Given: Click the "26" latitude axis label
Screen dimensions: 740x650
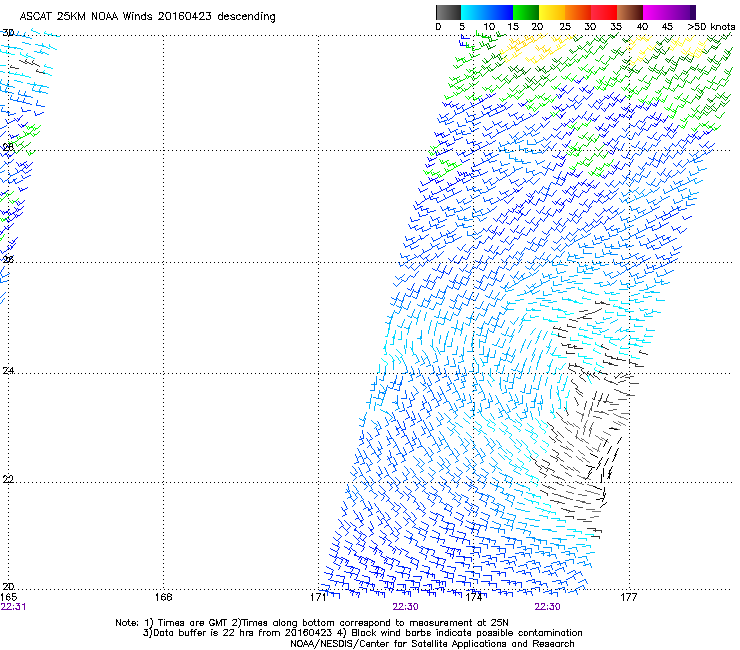Looking at the screenshot, I should coord(8,260).
